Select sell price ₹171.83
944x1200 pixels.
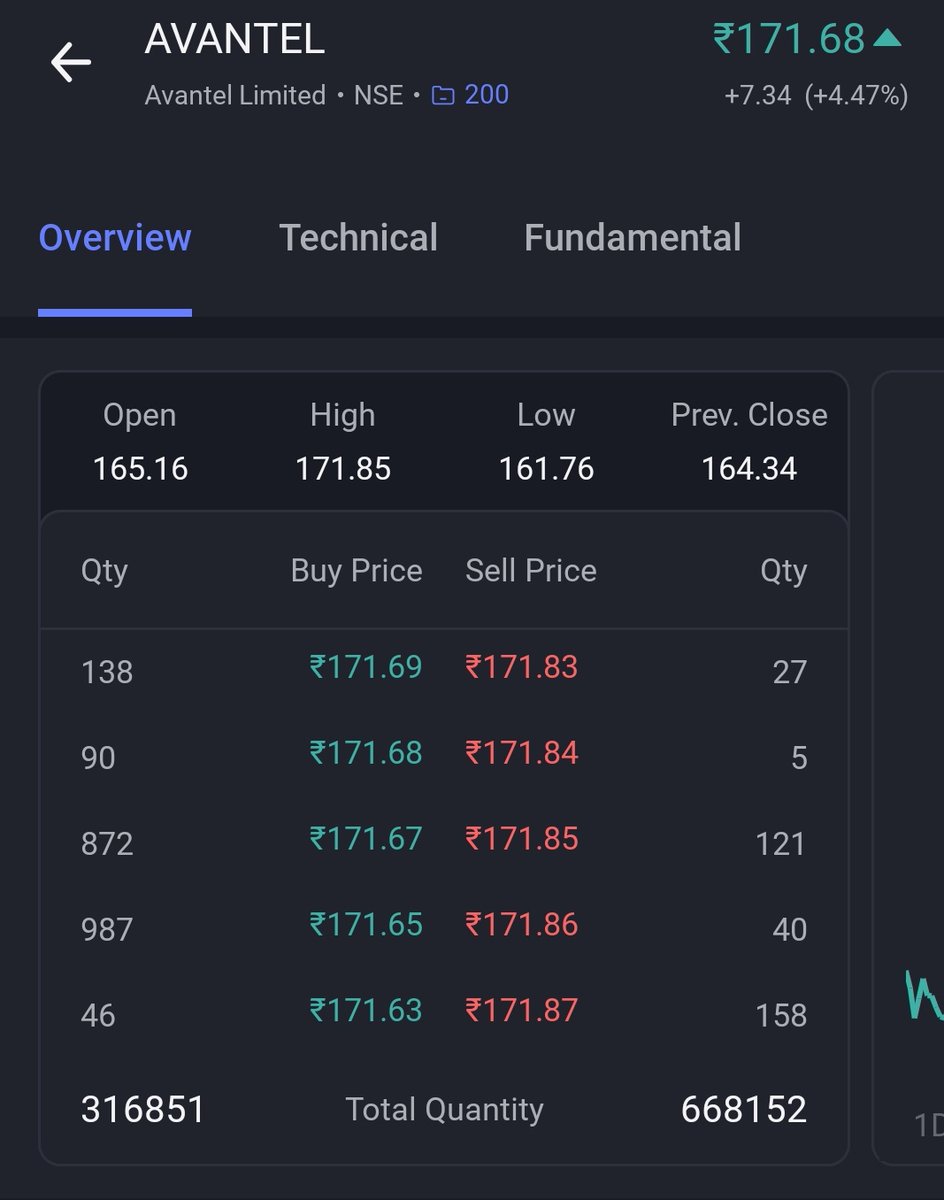pos(522,667)
